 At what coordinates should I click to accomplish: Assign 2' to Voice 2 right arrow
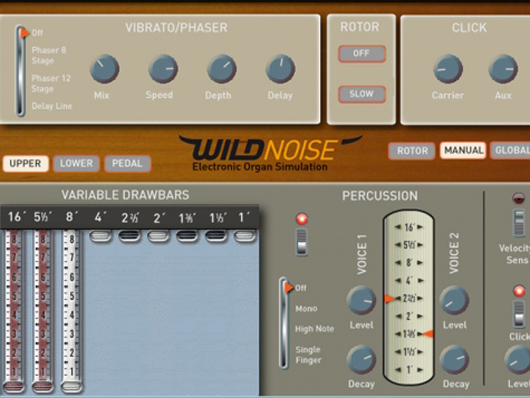click(420, 317)
